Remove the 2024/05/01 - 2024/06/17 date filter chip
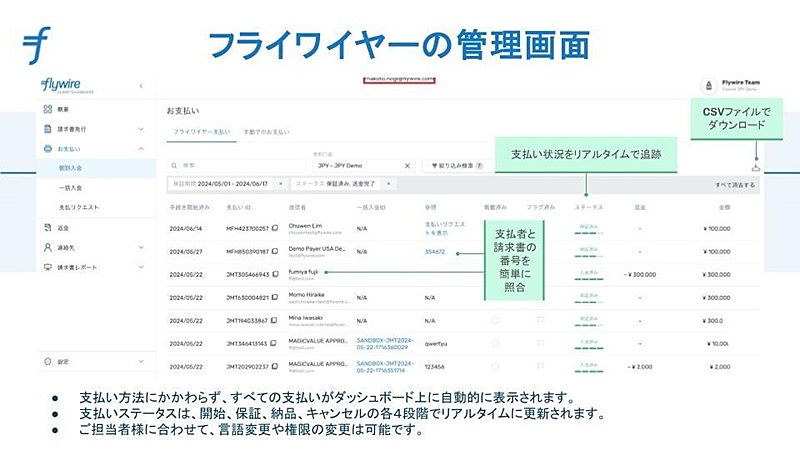This screenshot has height=450, width=800. pos(281,184)
